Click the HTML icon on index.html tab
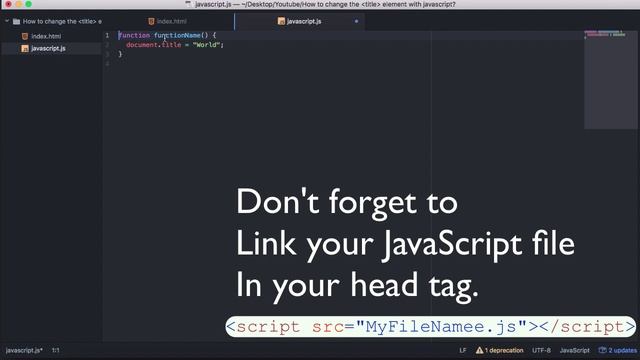Screen dimensions: 640x360 pos(151,21)
